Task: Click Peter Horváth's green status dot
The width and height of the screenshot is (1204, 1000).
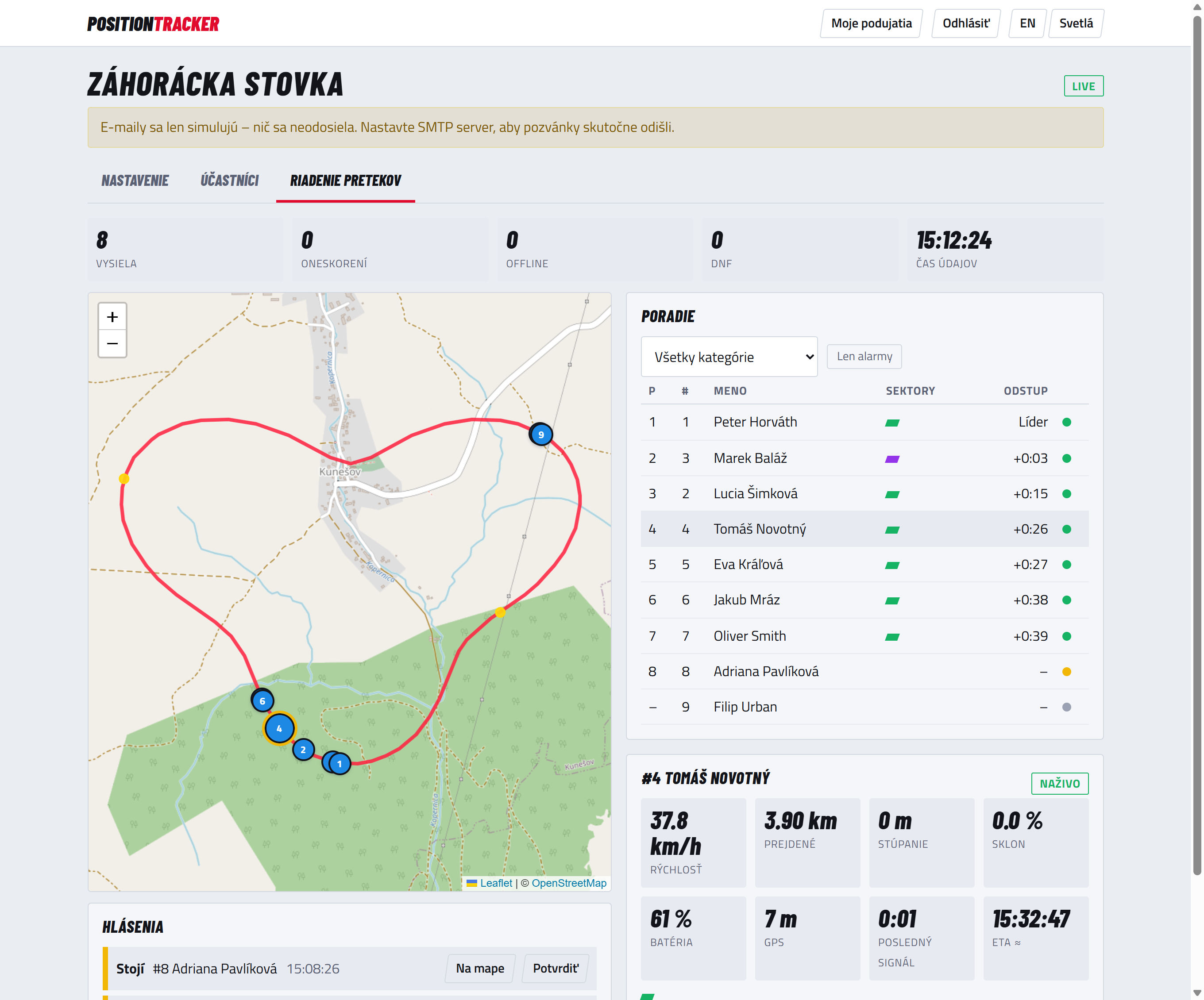Action: tap(1066, 423)
